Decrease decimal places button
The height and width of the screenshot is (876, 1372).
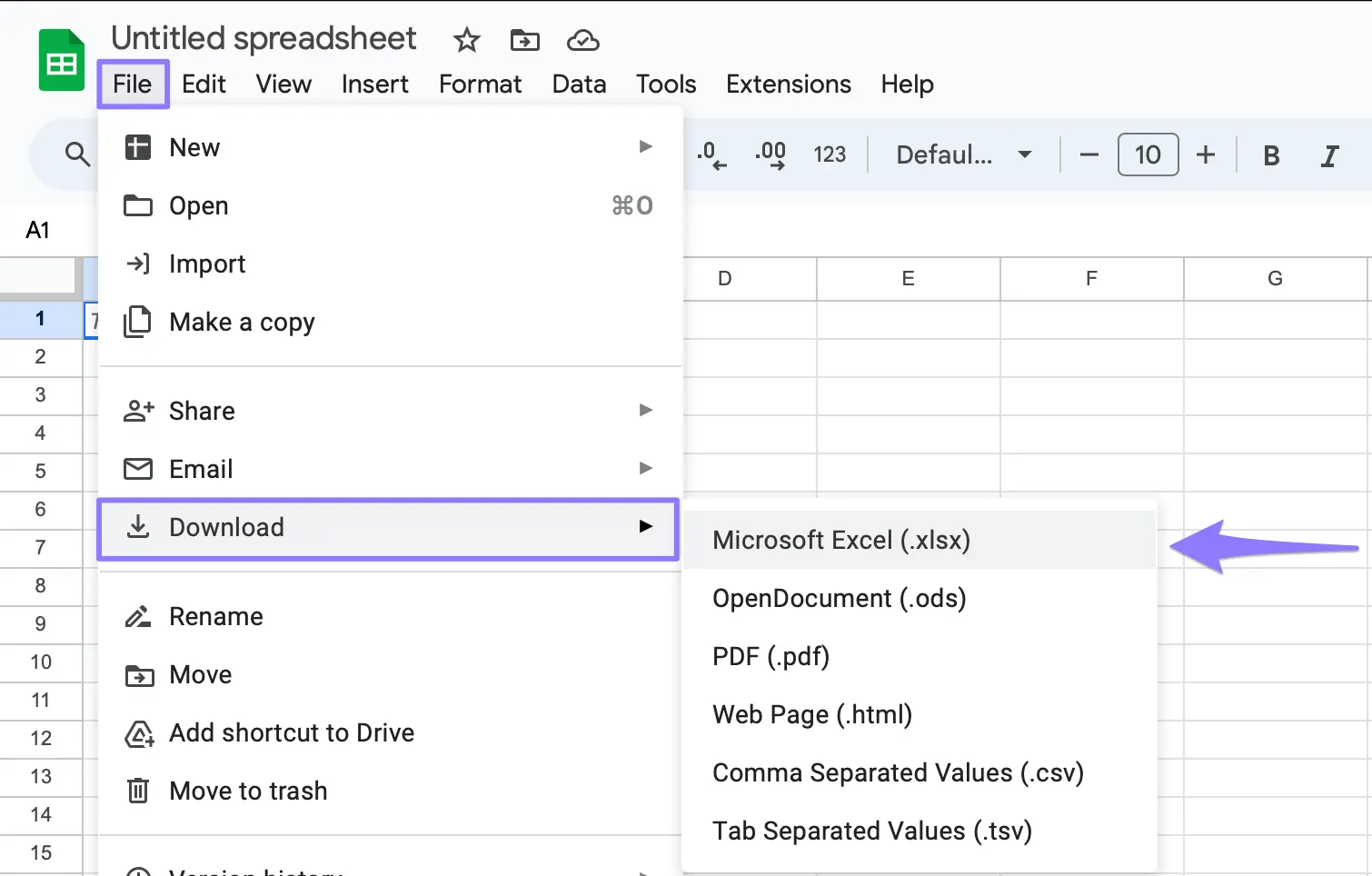(711, 154)
